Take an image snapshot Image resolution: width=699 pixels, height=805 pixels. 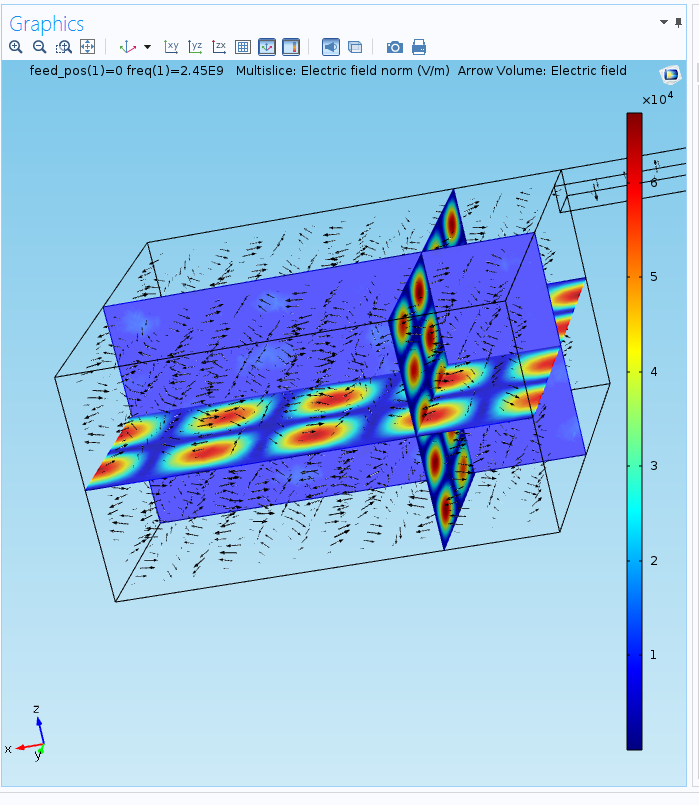point(395,47)
